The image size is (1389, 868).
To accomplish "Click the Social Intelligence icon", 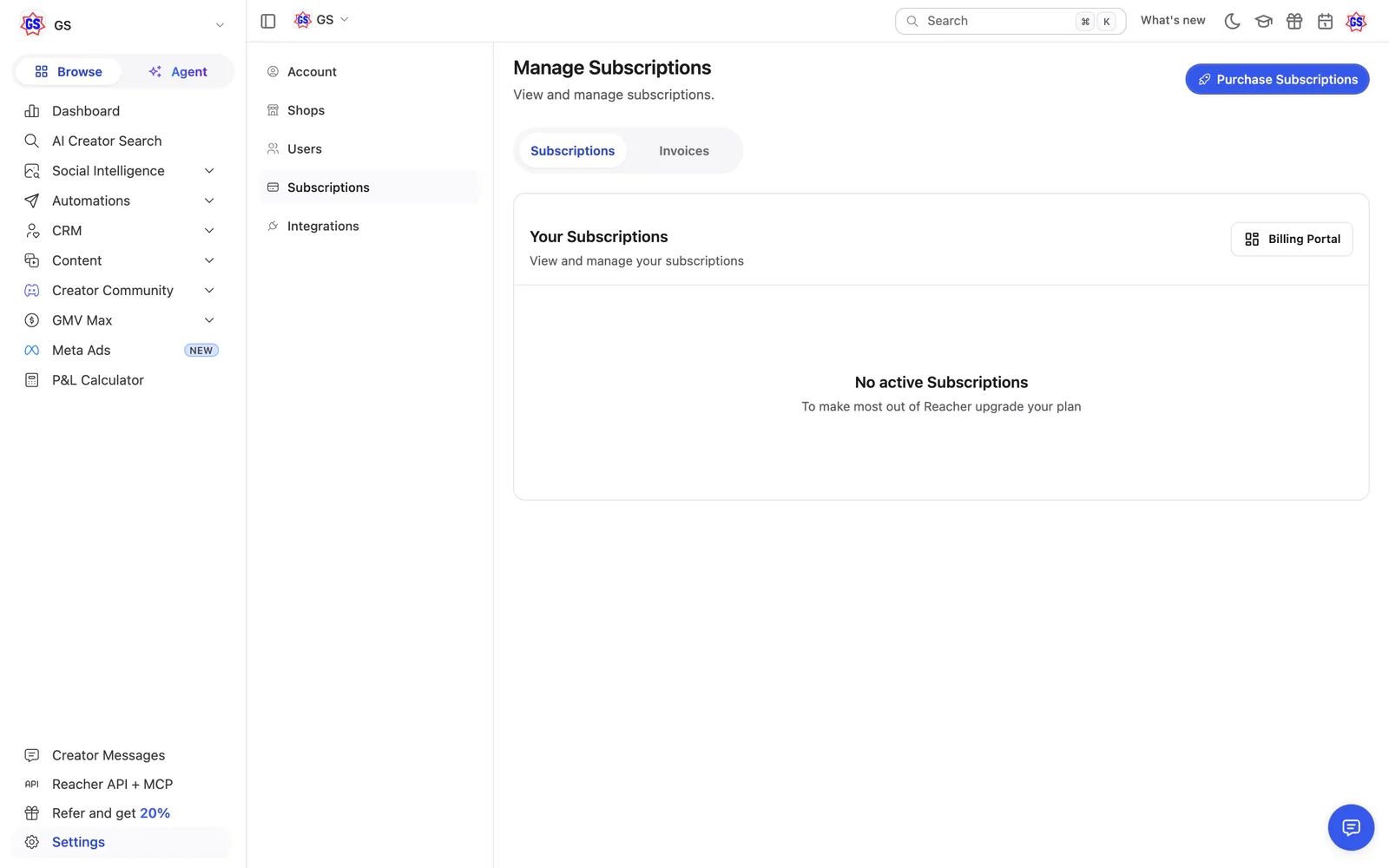I will [x=32, y=171].
